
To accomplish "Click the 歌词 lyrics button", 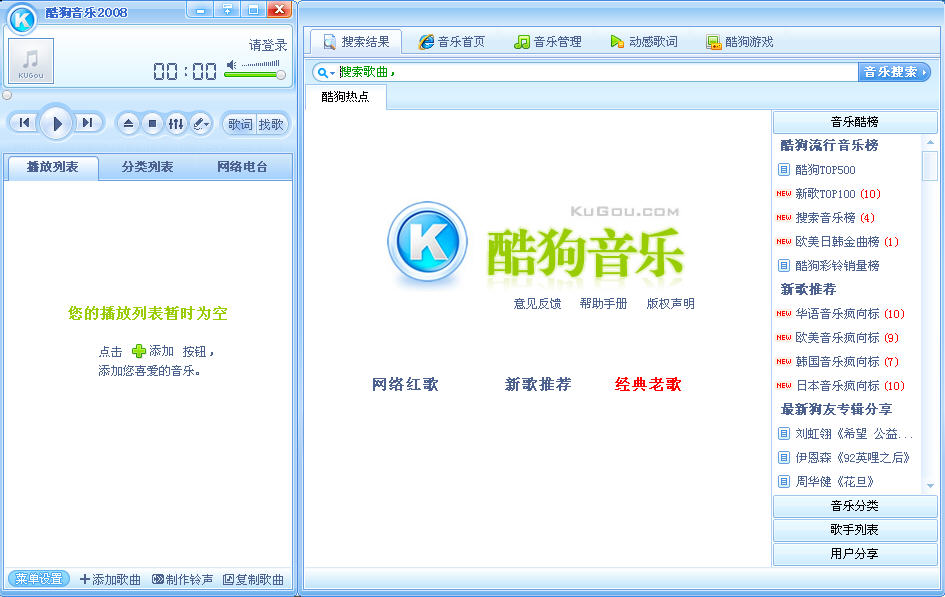I will pos(240,124).
